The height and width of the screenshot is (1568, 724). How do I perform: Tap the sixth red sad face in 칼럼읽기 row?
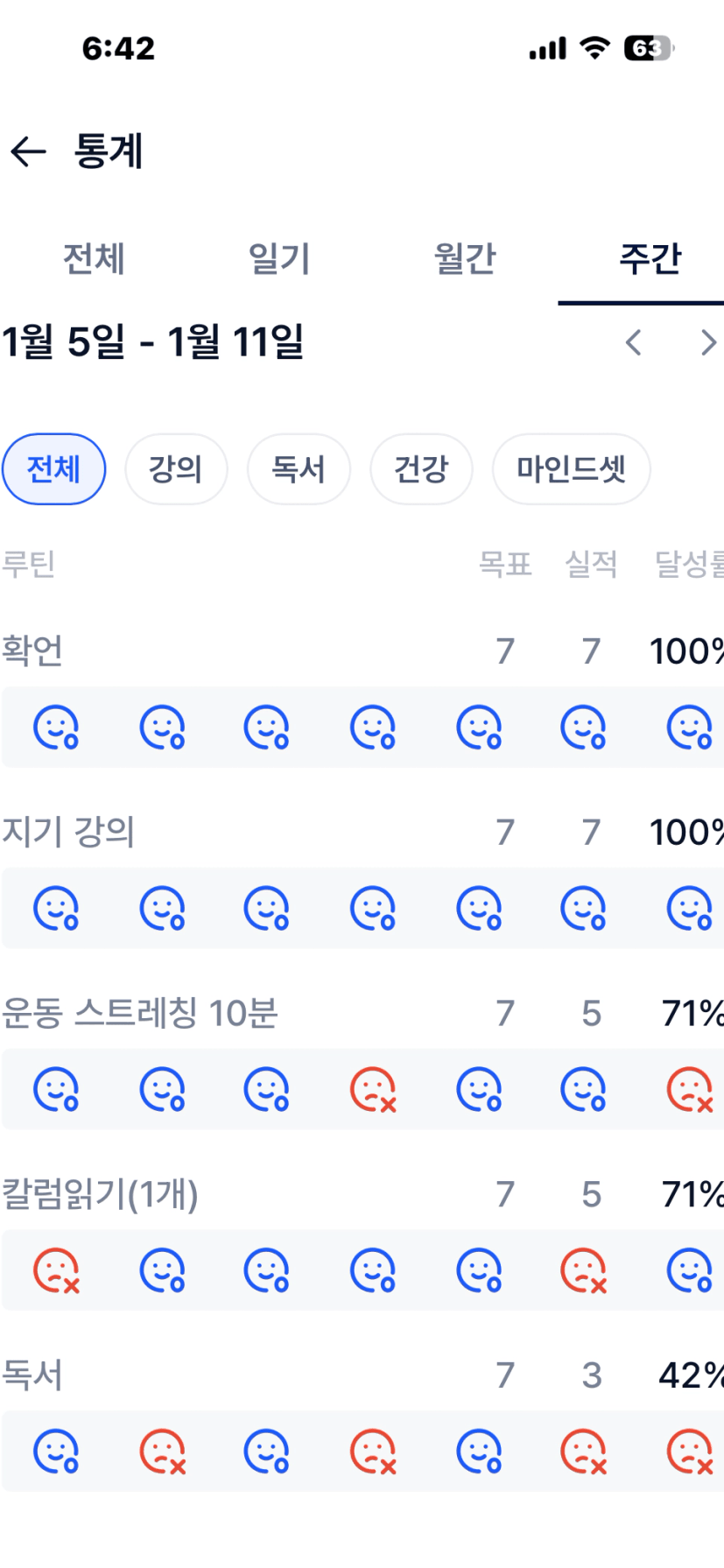point(584,1271)
